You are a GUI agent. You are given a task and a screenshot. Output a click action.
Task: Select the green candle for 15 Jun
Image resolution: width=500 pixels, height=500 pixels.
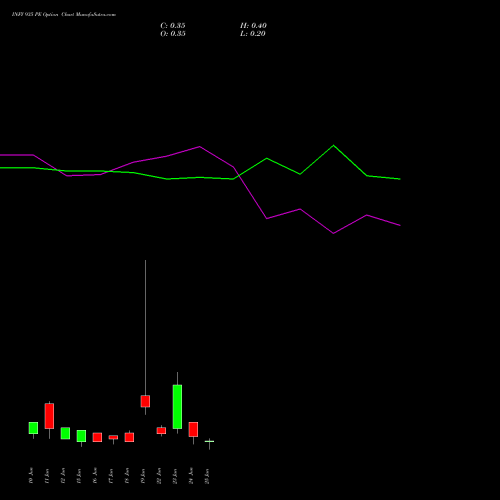81,436
